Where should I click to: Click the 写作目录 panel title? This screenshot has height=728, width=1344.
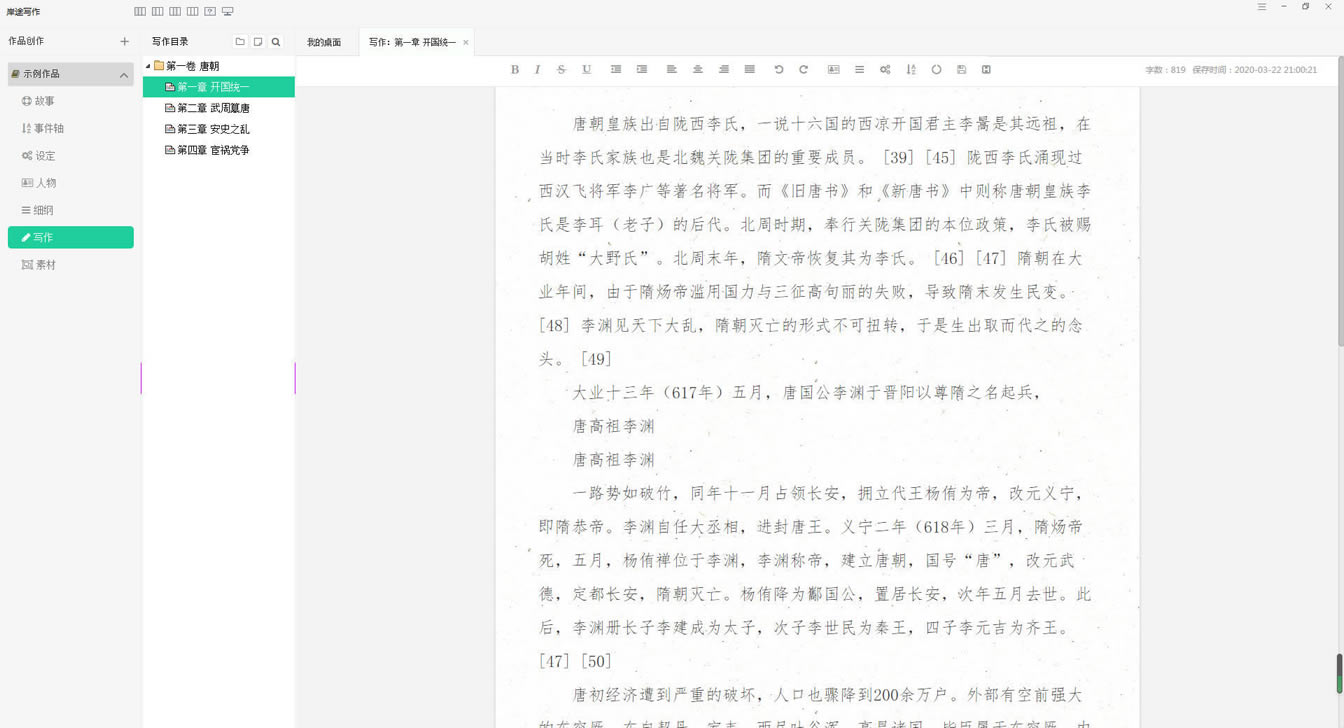click(170, 42)
